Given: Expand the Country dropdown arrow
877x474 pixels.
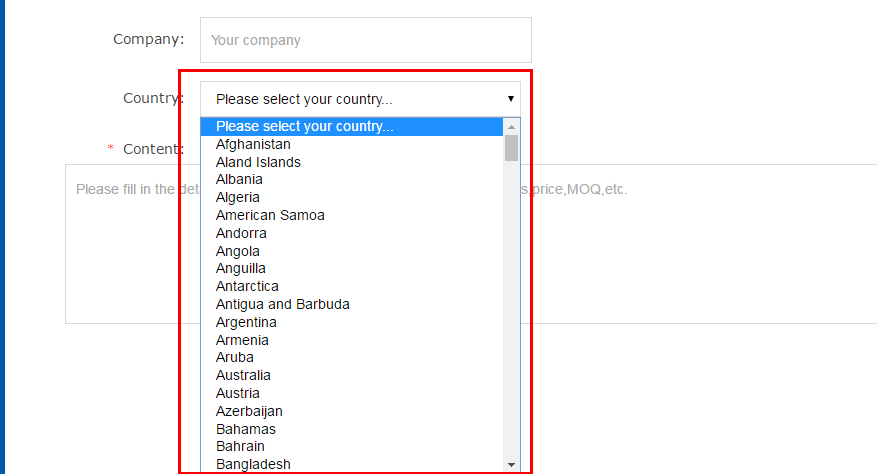Looking at the screenshot, I should pos(510,99).
